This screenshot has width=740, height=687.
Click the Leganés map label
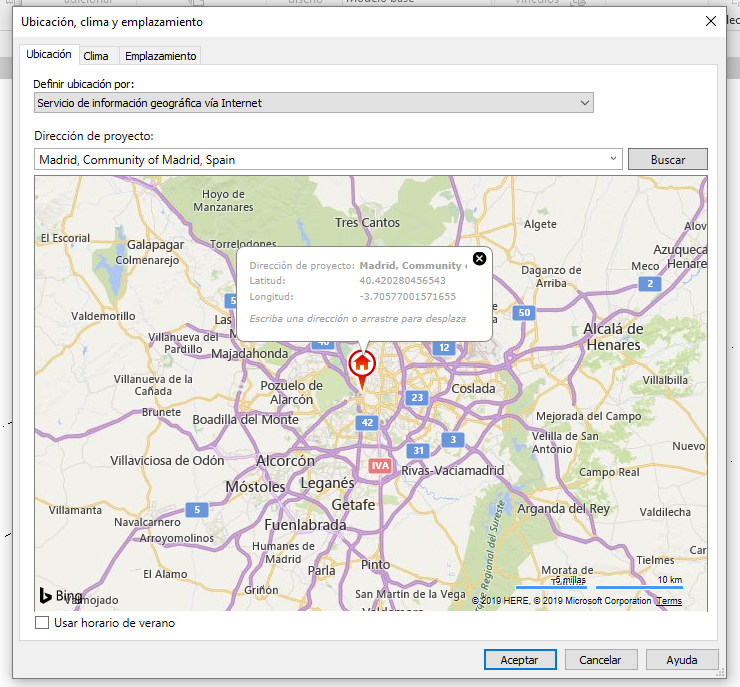click(328, 483)
